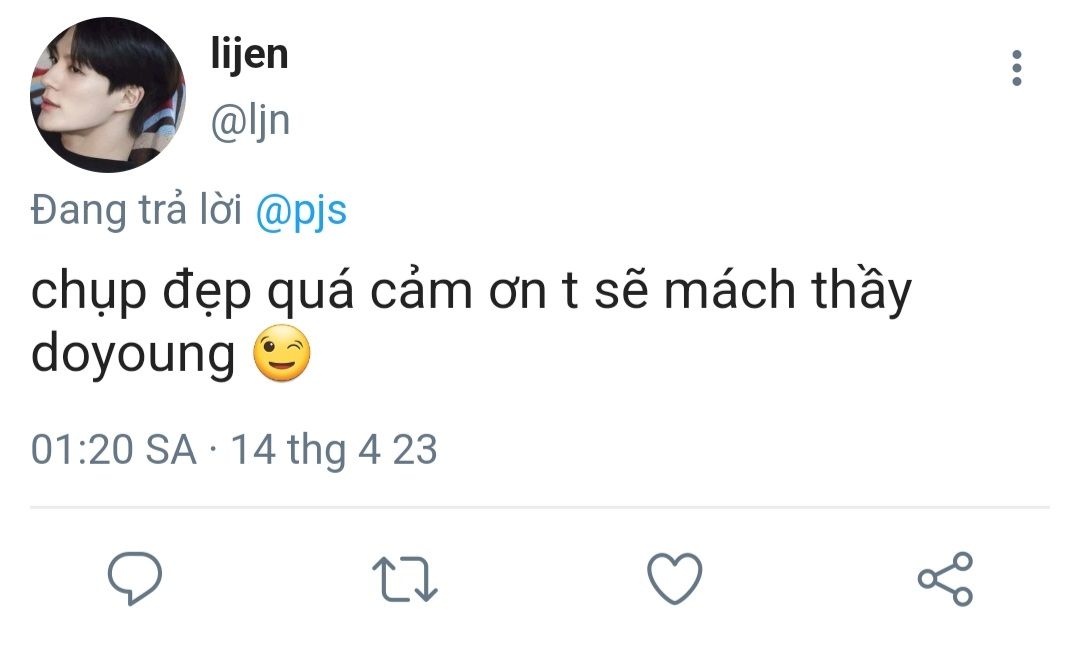1080x647 pixels.
Task: Reply to lijen's tweet
Action: pos(134,578)
